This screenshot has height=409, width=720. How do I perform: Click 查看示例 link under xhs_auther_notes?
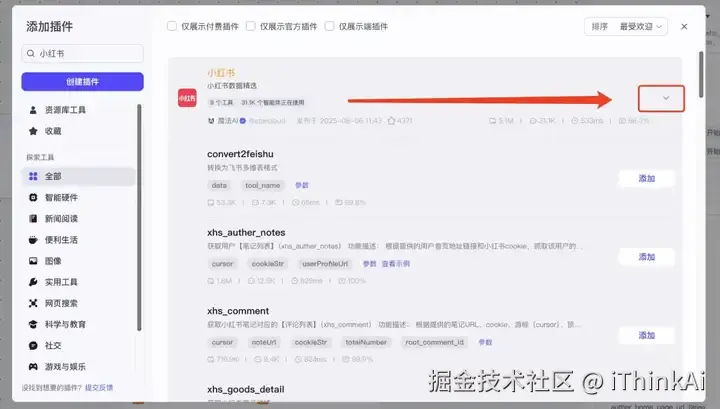point(395,264)
